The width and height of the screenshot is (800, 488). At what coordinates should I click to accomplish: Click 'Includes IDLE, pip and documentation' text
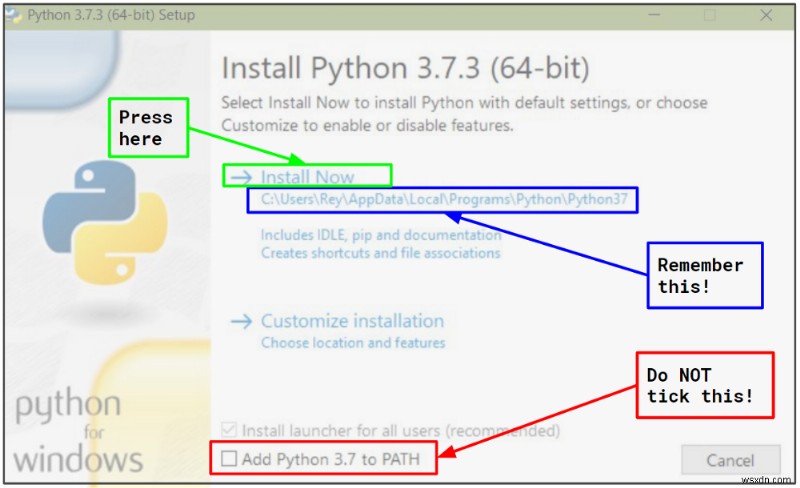[381, 235]
